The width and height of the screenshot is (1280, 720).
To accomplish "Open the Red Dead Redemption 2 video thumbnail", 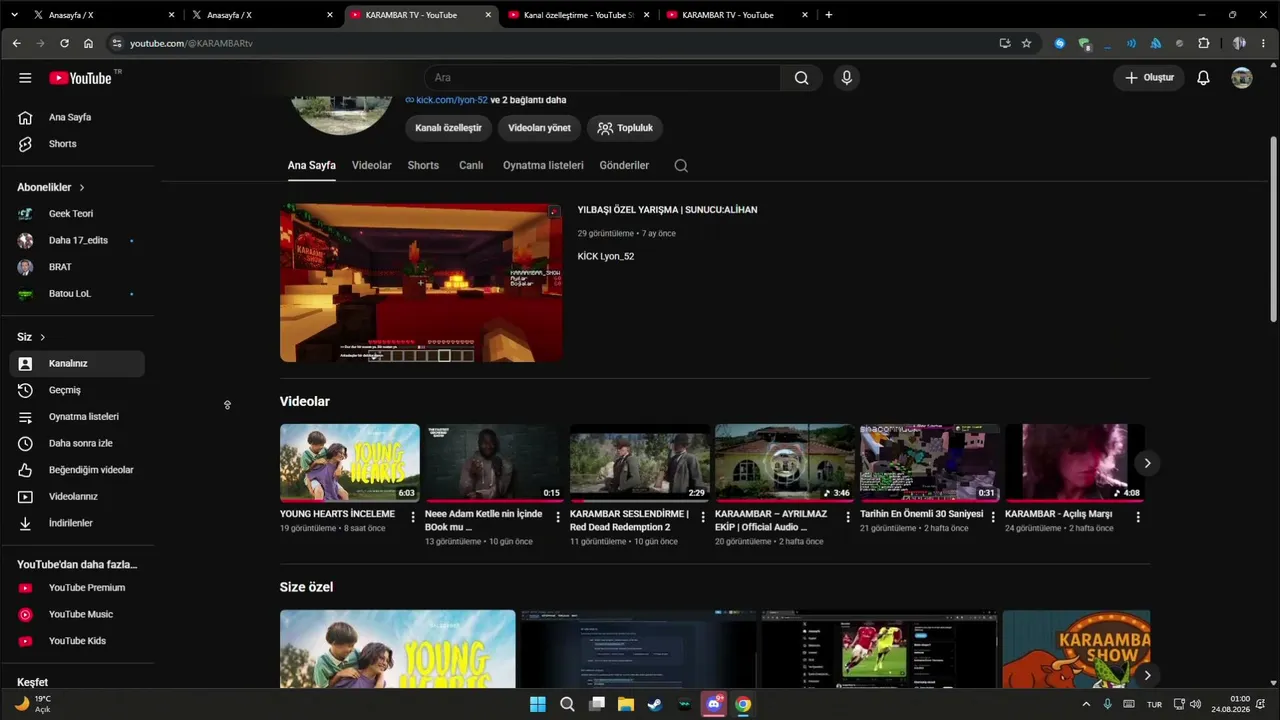I will 640,463.
